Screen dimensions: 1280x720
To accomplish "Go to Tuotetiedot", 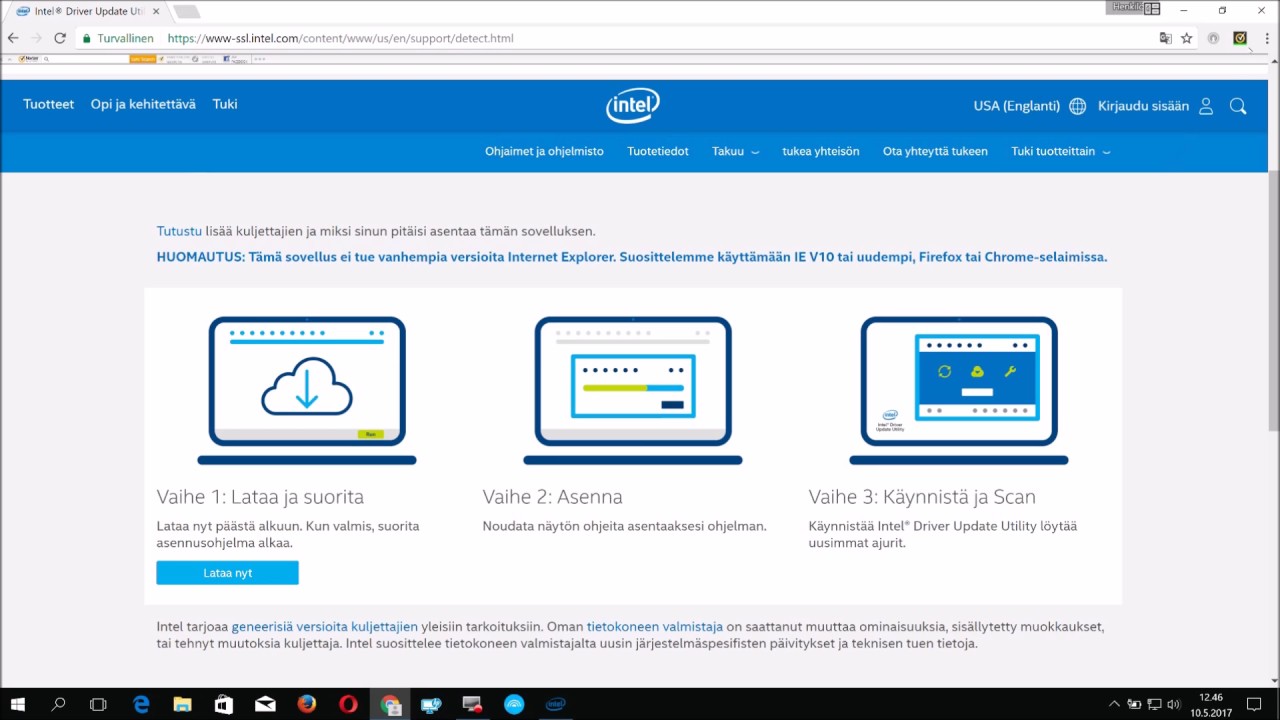I will (x=658, y=152).
